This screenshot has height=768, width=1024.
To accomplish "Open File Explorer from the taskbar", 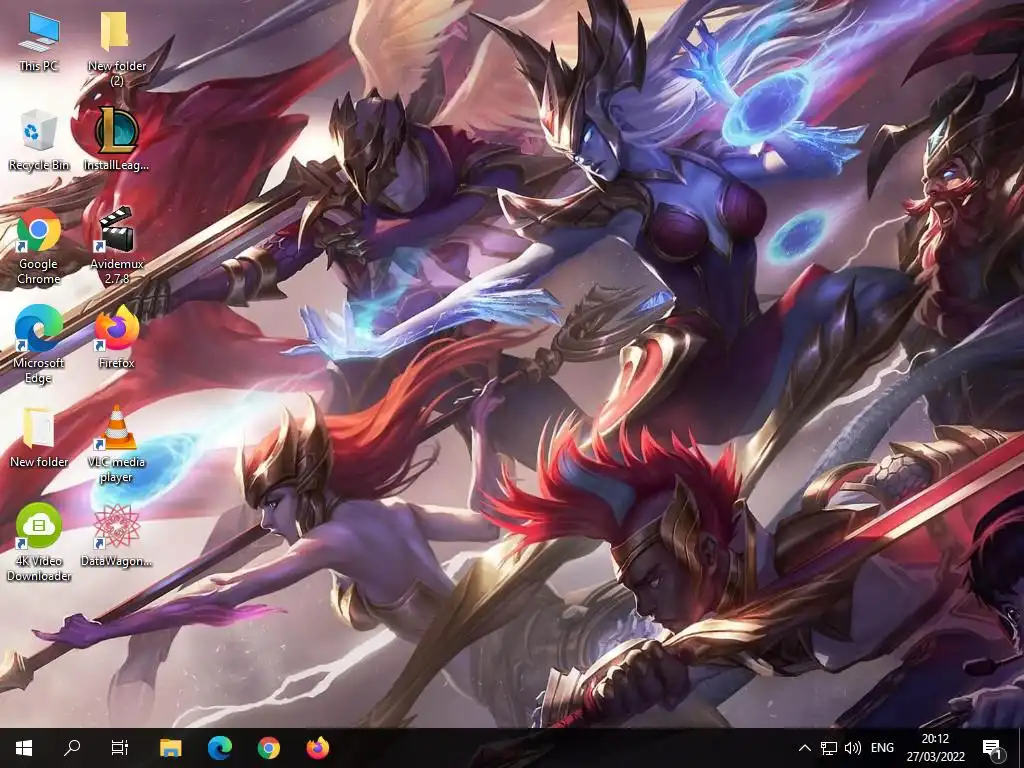I will tap(171, 748).
